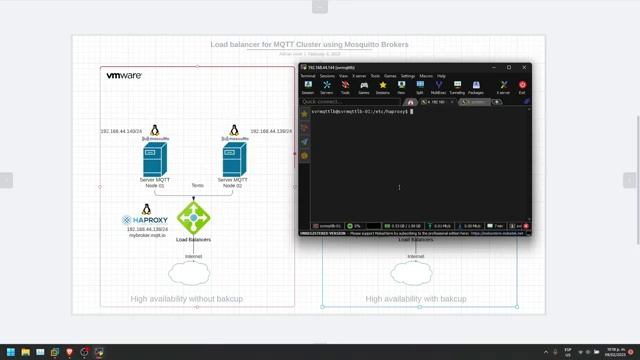Click the red stop icon in status bar
Image resolution: width=640 pixels, height=360 pixels.
coord(526,226)
